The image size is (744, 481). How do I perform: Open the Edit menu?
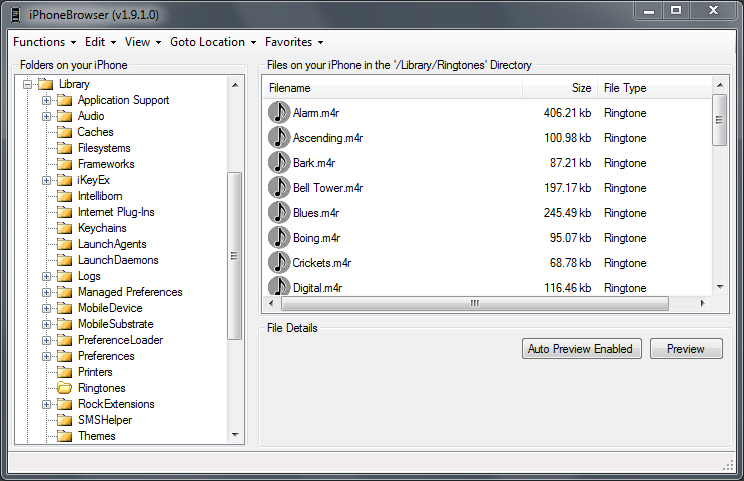tap(101, 42)
